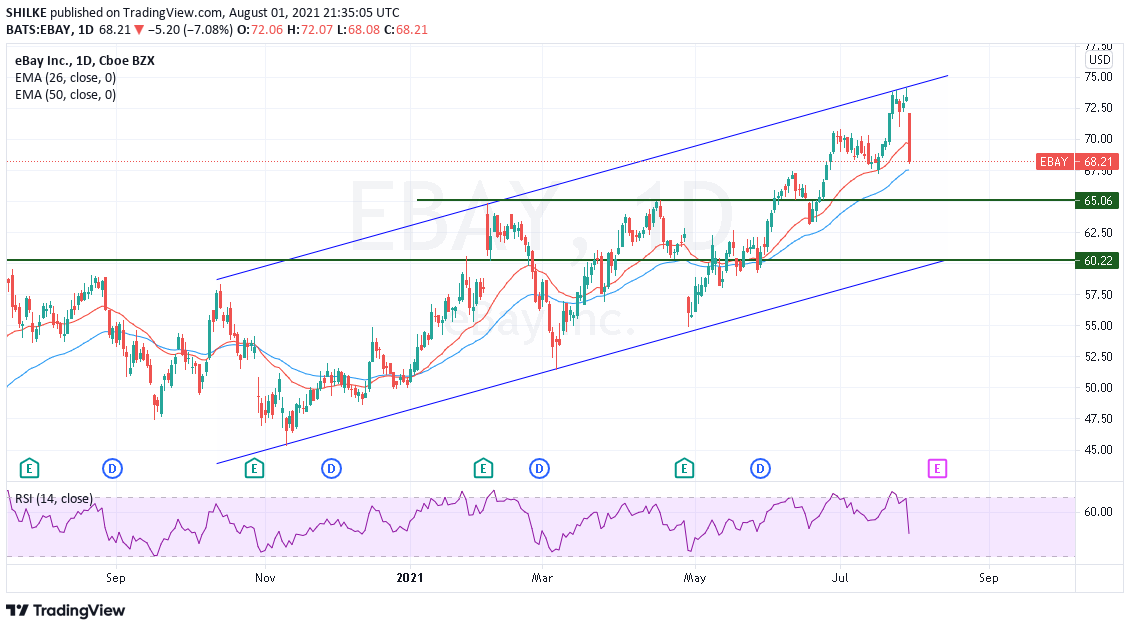This screenshot has height=629, width=1130.
Task: Click the 55.00 price axis label
Action: 1098,325
